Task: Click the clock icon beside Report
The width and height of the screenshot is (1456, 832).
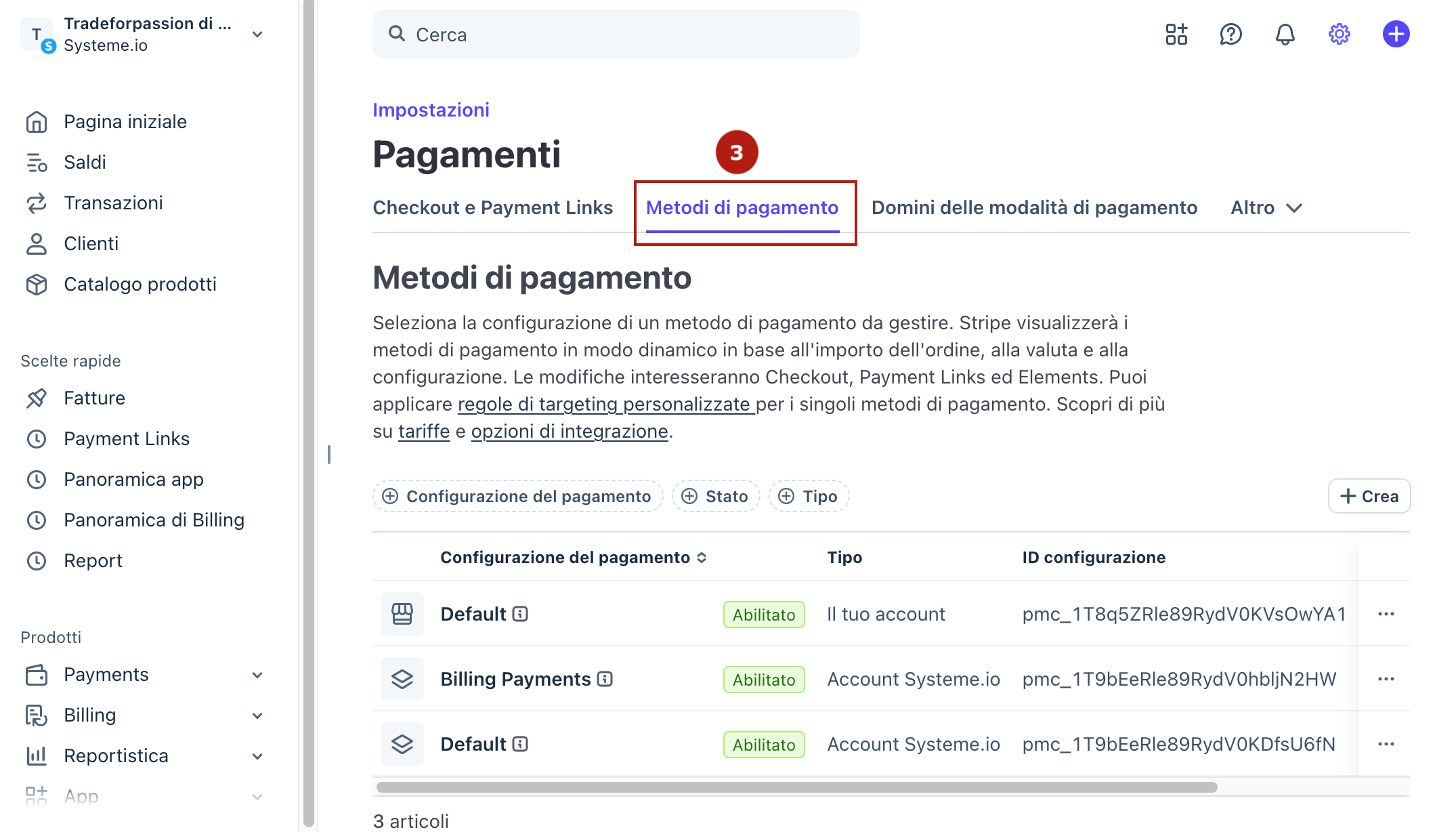Action: pos(37,561)
